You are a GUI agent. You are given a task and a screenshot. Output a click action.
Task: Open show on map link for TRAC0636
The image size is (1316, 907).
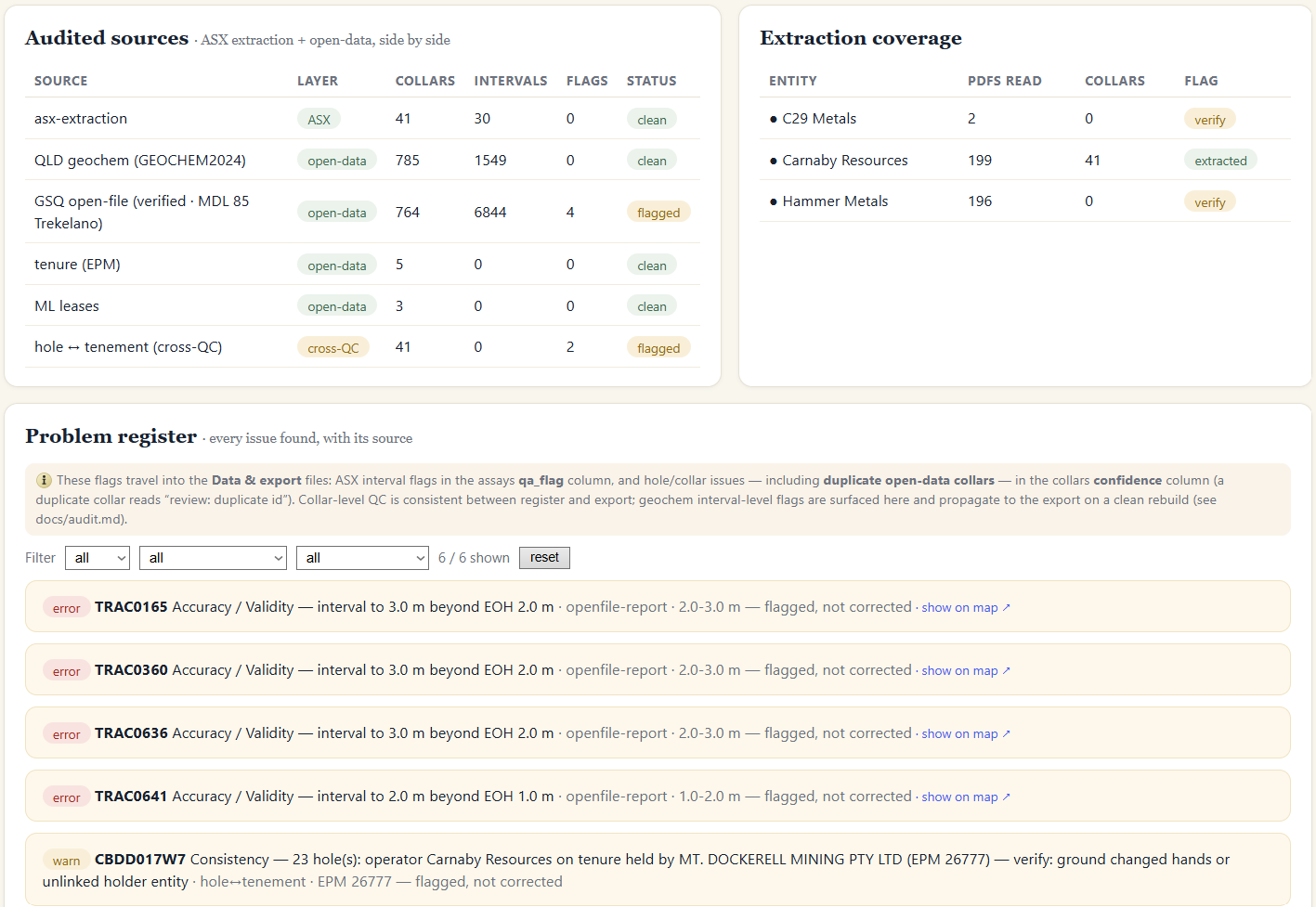(966, 733)
